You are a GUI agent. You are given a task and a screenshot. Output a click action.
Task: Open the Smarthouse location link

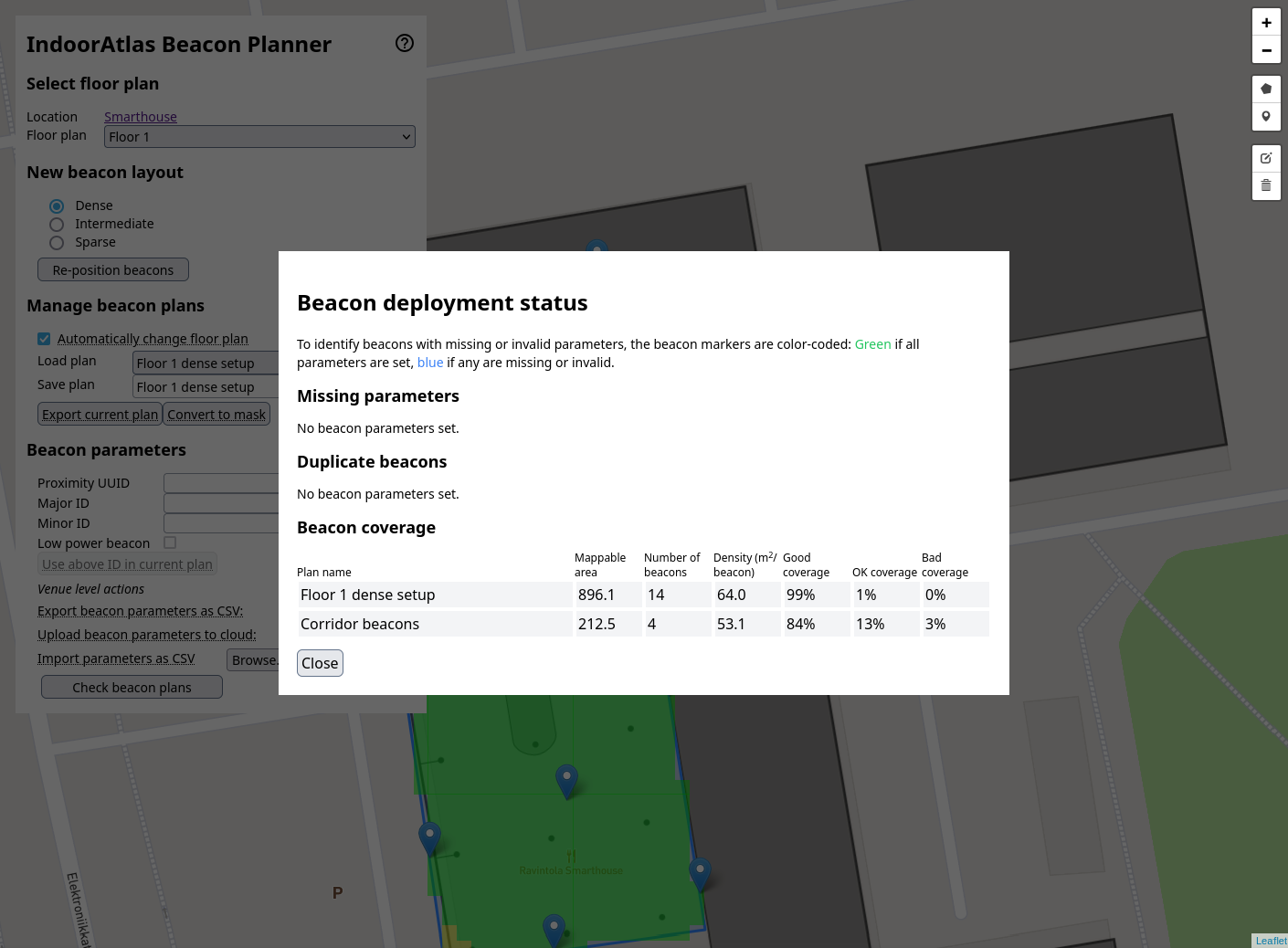click(x=141, y=117)
